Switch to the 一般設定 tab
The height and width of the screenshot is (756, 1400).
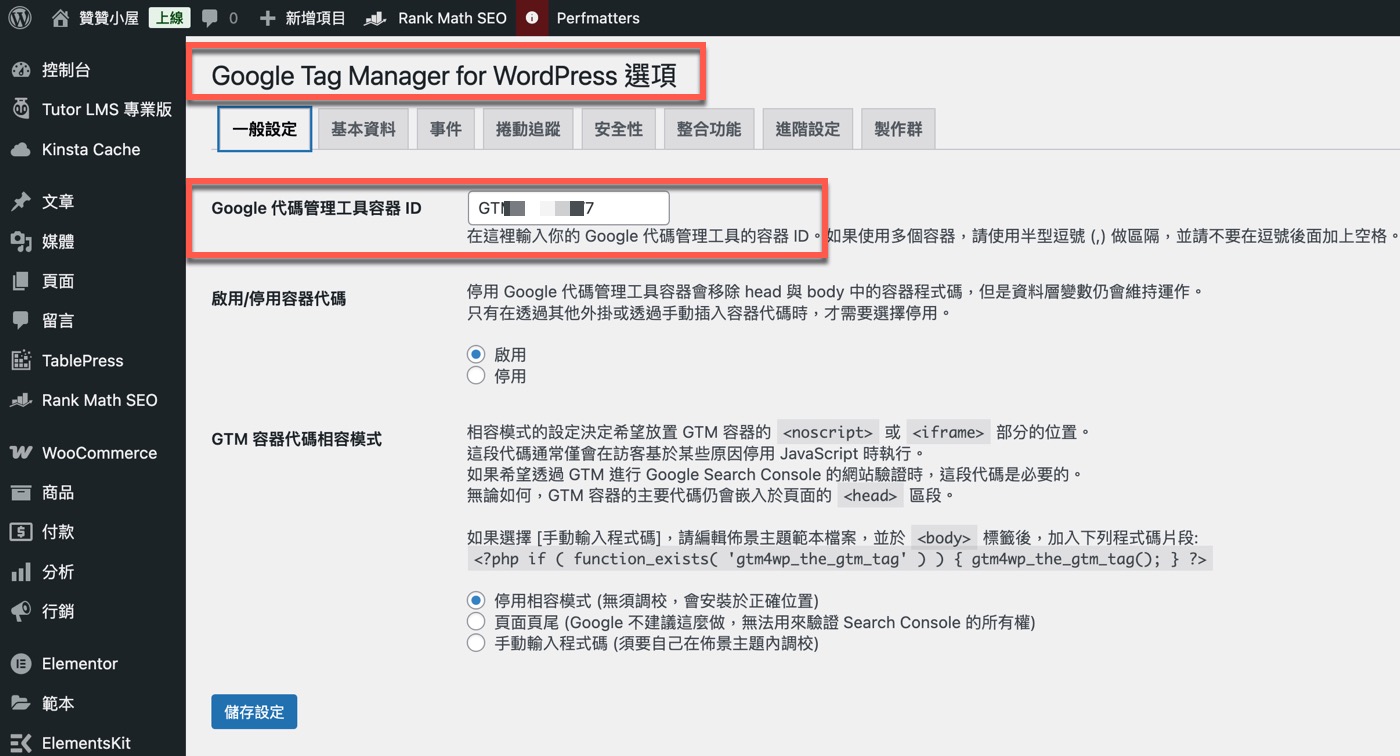[x=265, y=129]
